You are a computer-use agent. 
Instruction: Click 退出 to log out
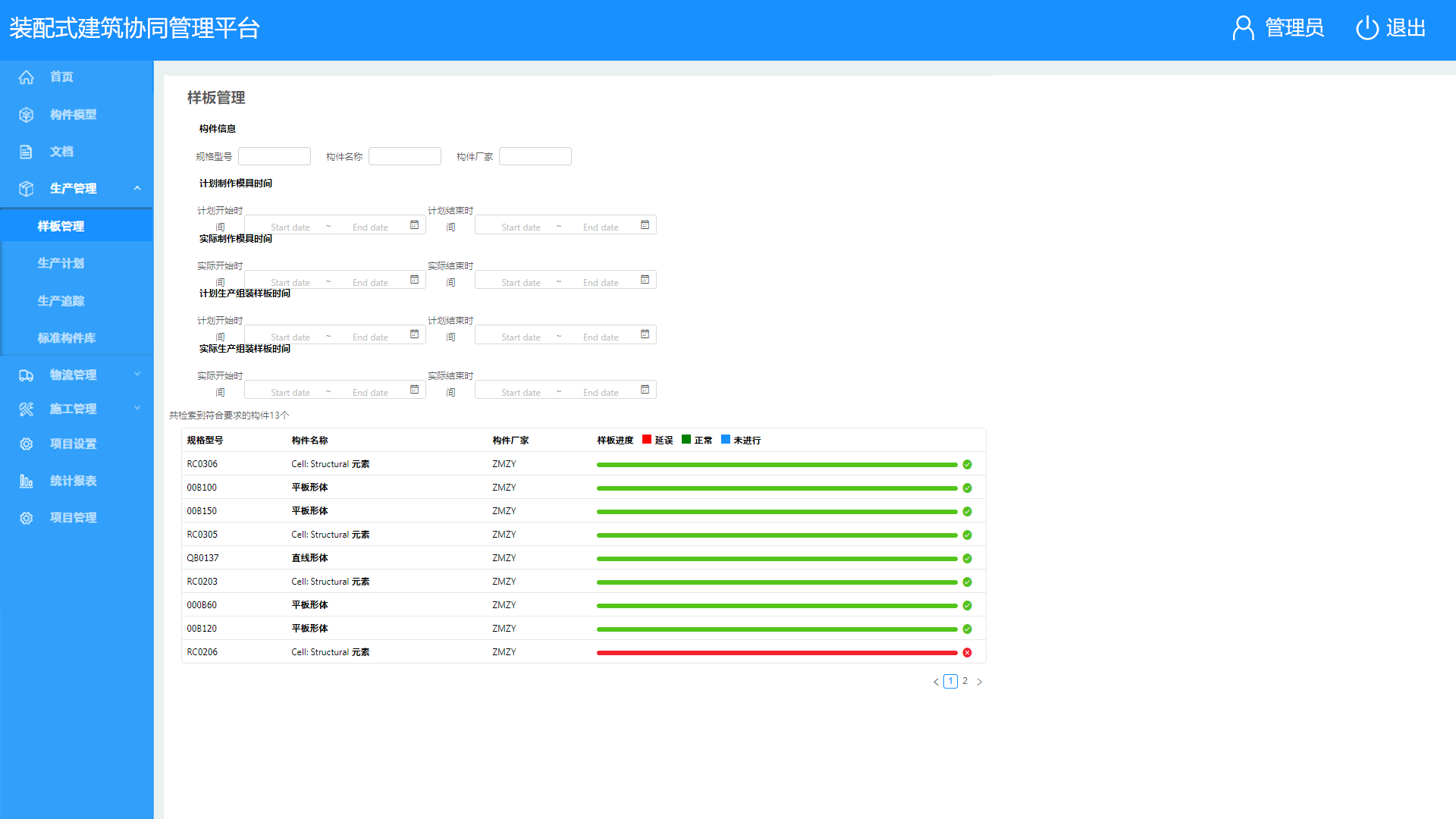[1406, 28]
